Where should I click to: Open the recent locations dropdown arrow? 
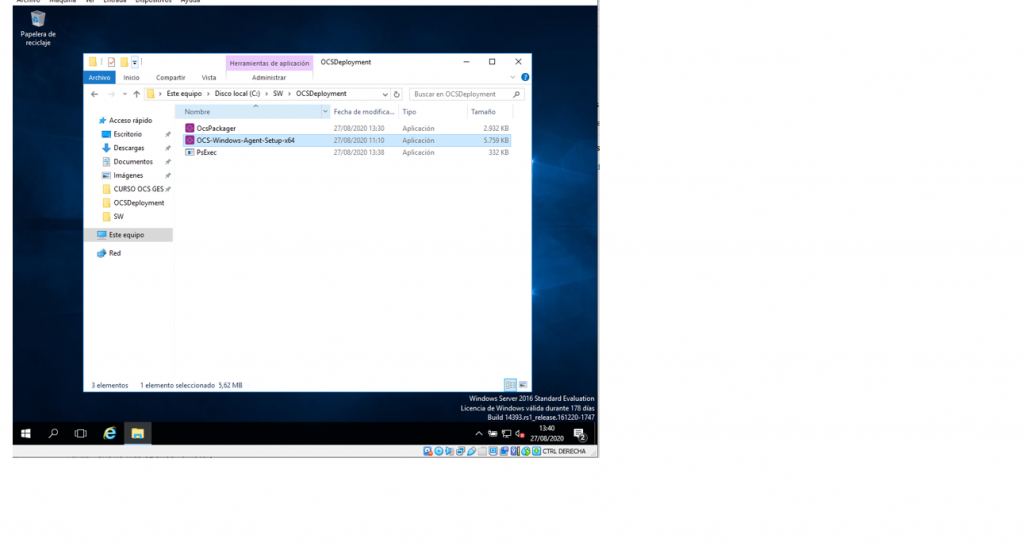pos(125,94)
